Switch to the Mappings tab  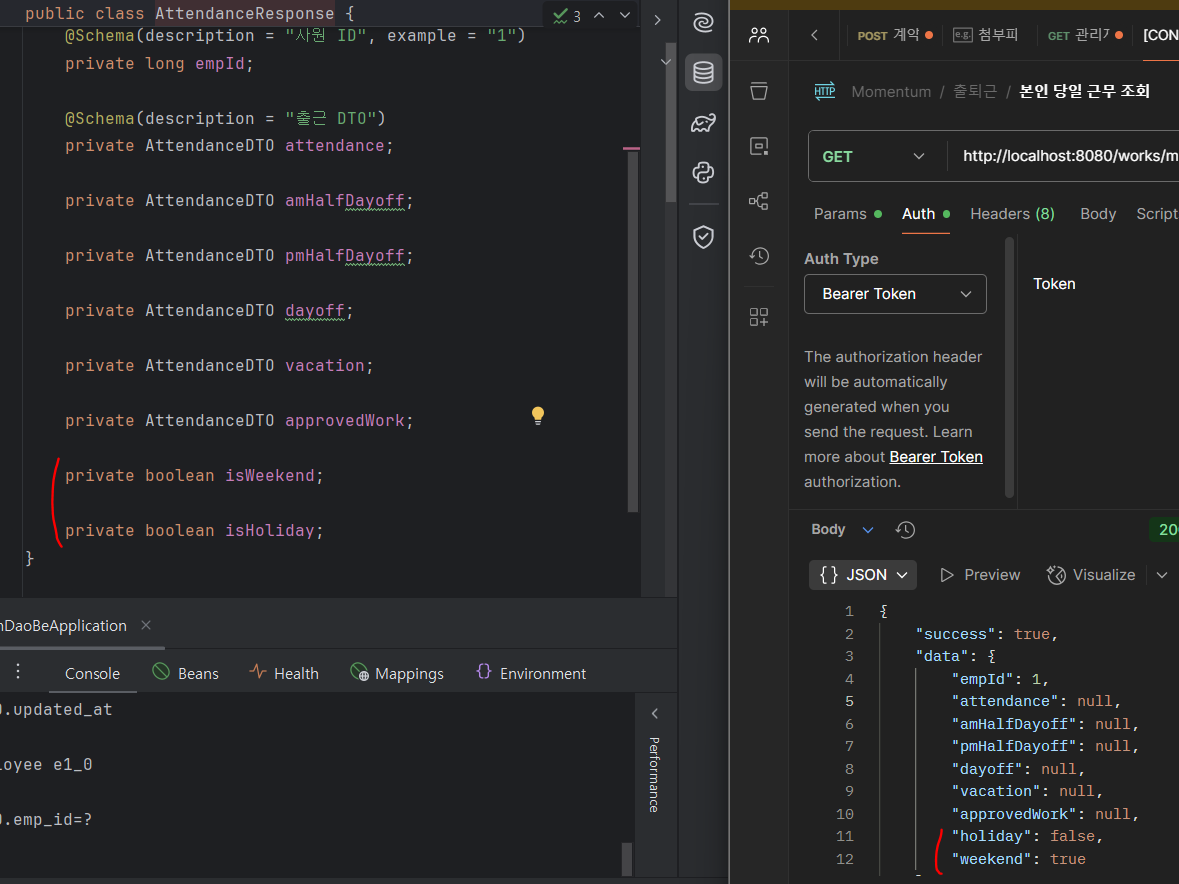tap(397, 673)
